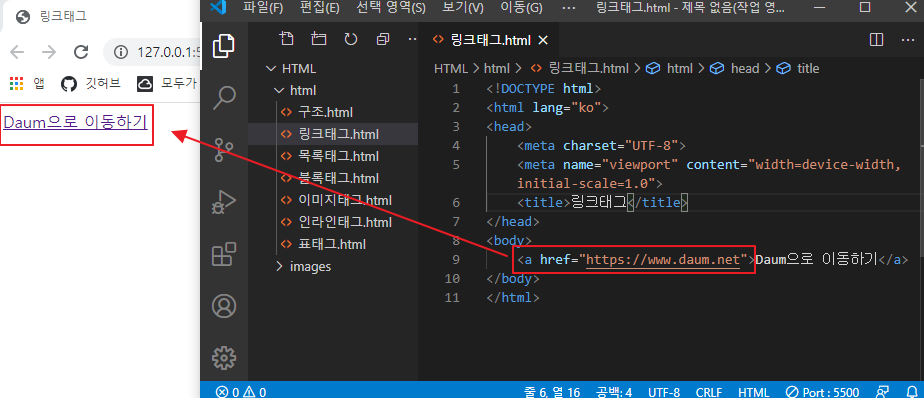Open the 이동(G) menu

click(x=521, y=8)
